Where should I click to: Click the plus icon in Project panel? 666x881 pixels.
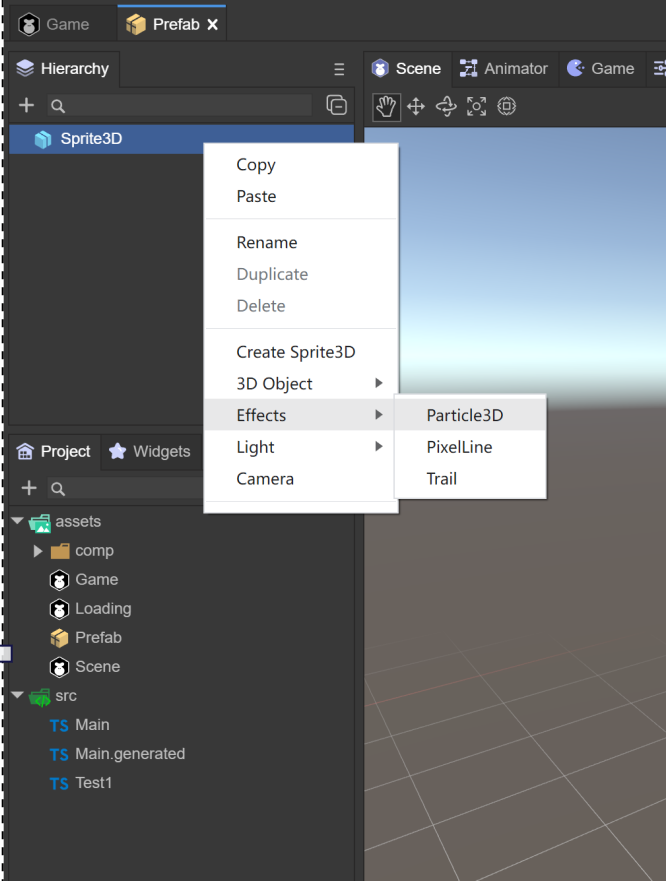tap(29, 488)
